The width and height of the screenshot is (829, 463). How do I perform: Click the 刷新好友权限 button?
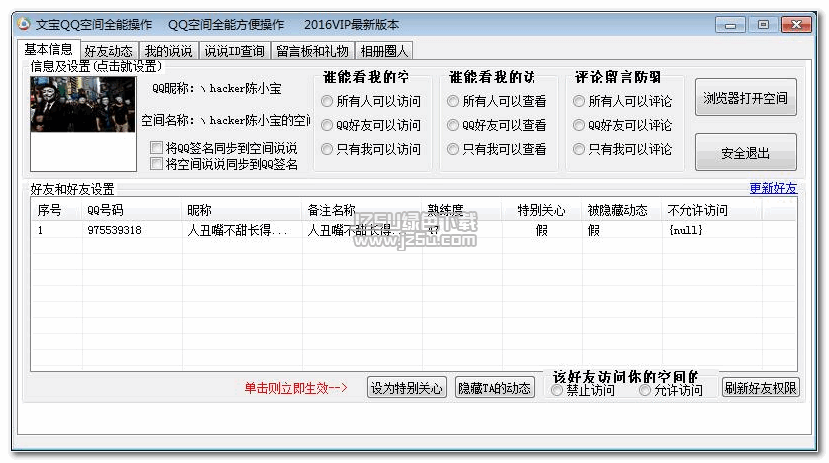(760, 387)
